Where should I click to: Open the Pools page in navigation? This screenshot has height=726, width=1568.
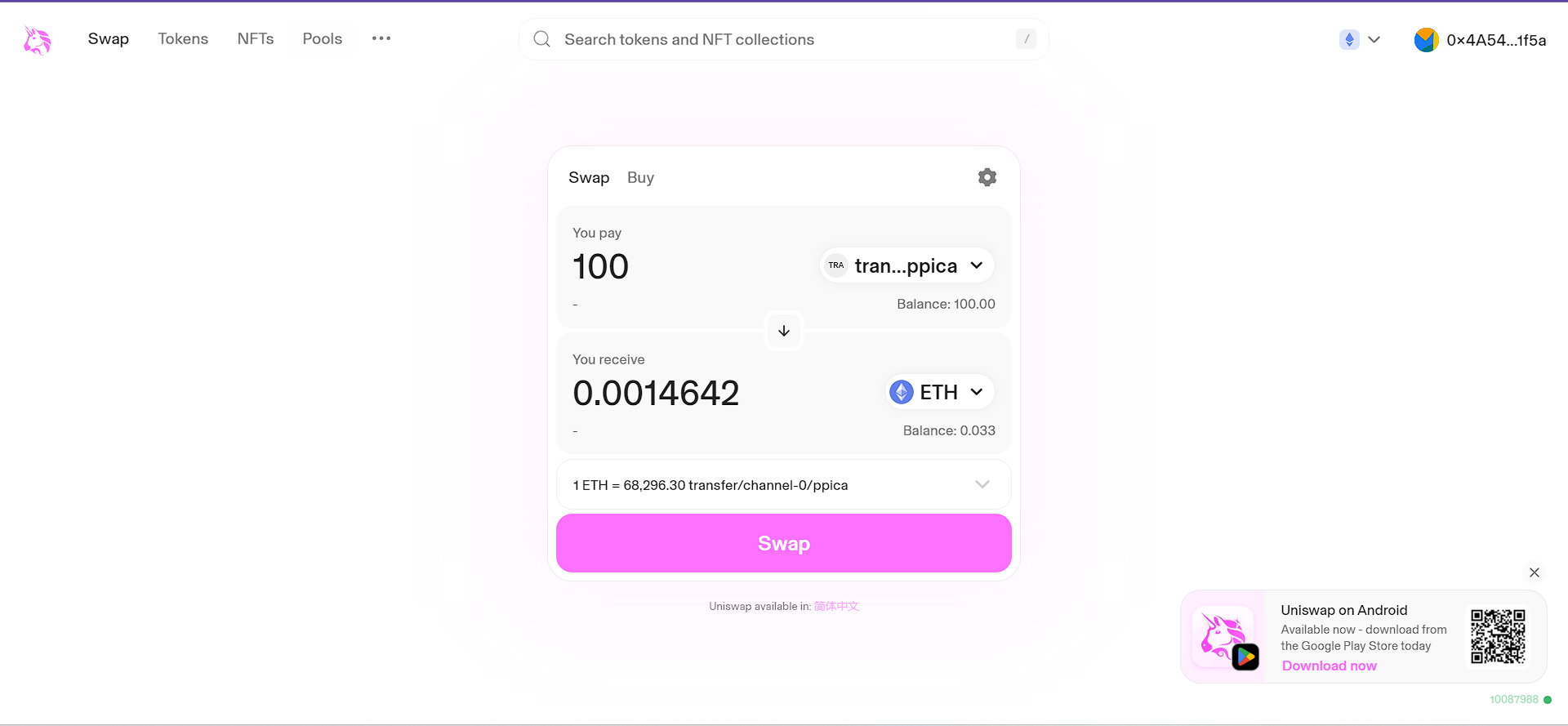(323, 38)
